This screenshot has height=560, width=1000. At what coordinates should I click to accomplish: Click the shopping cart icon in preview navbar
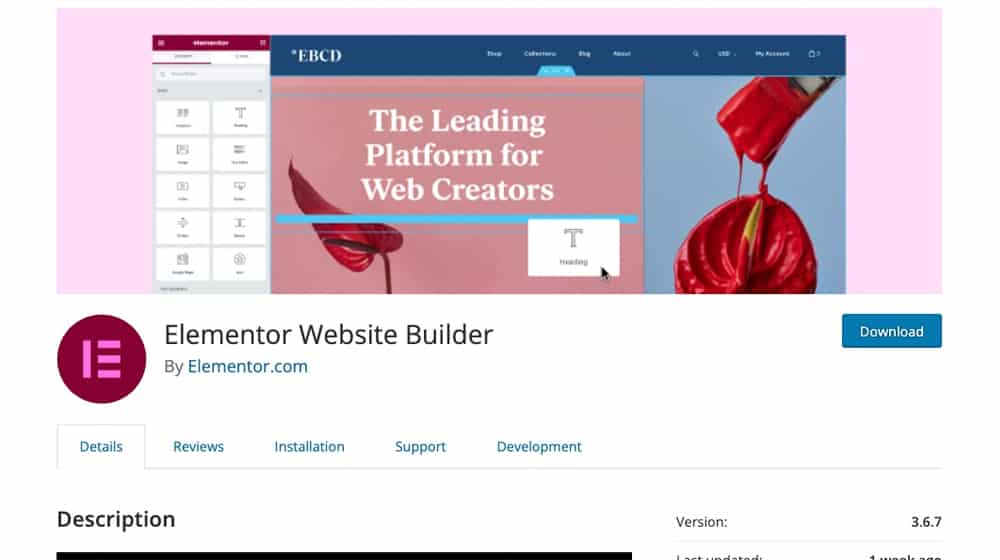812,54
